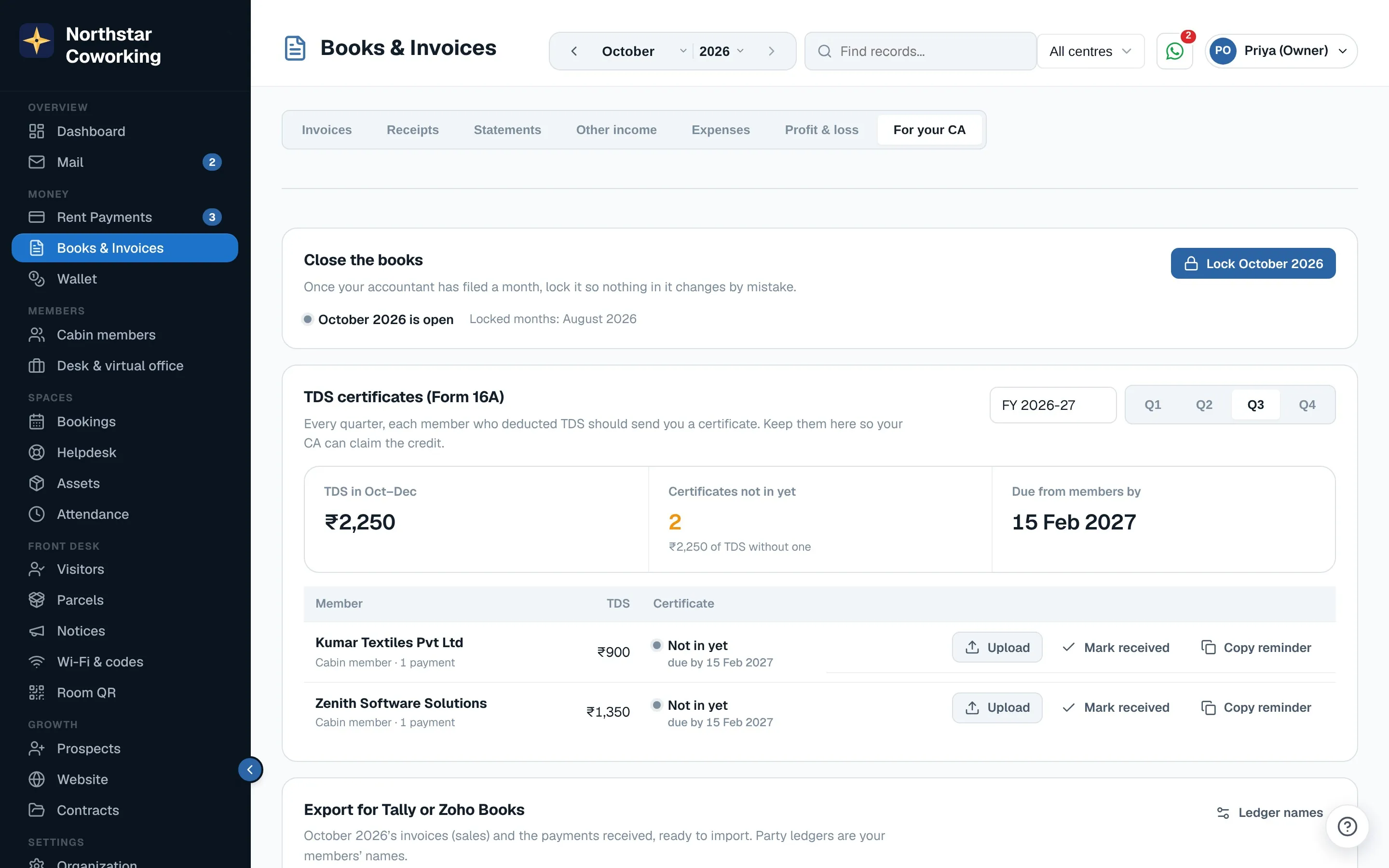Click the help question mark button
Viewport: 1389px width, 868px height.
[x=1347, y=826]
